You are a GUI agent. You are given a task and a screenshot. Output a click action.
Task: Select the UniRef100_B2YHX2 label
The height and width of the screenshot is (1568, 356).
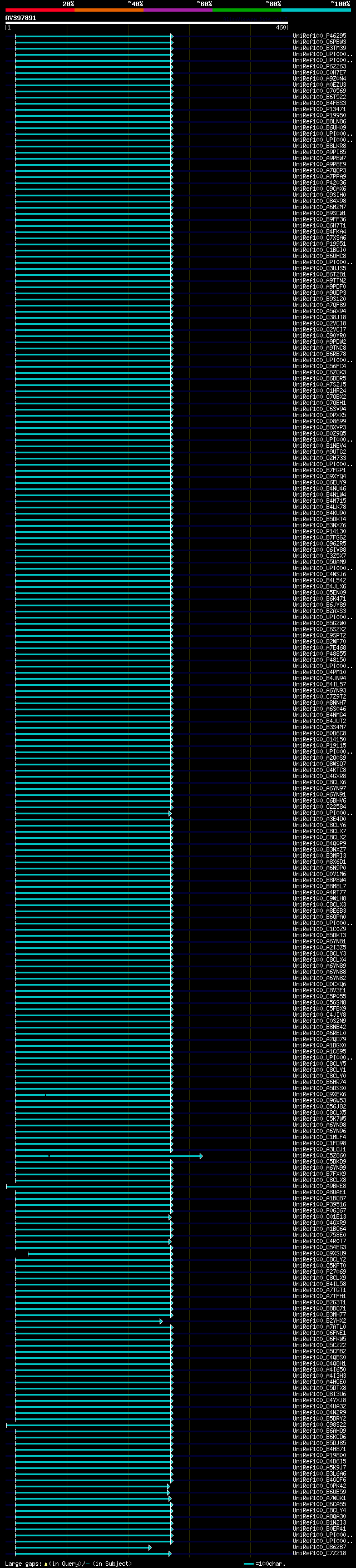click(319, 1320)
